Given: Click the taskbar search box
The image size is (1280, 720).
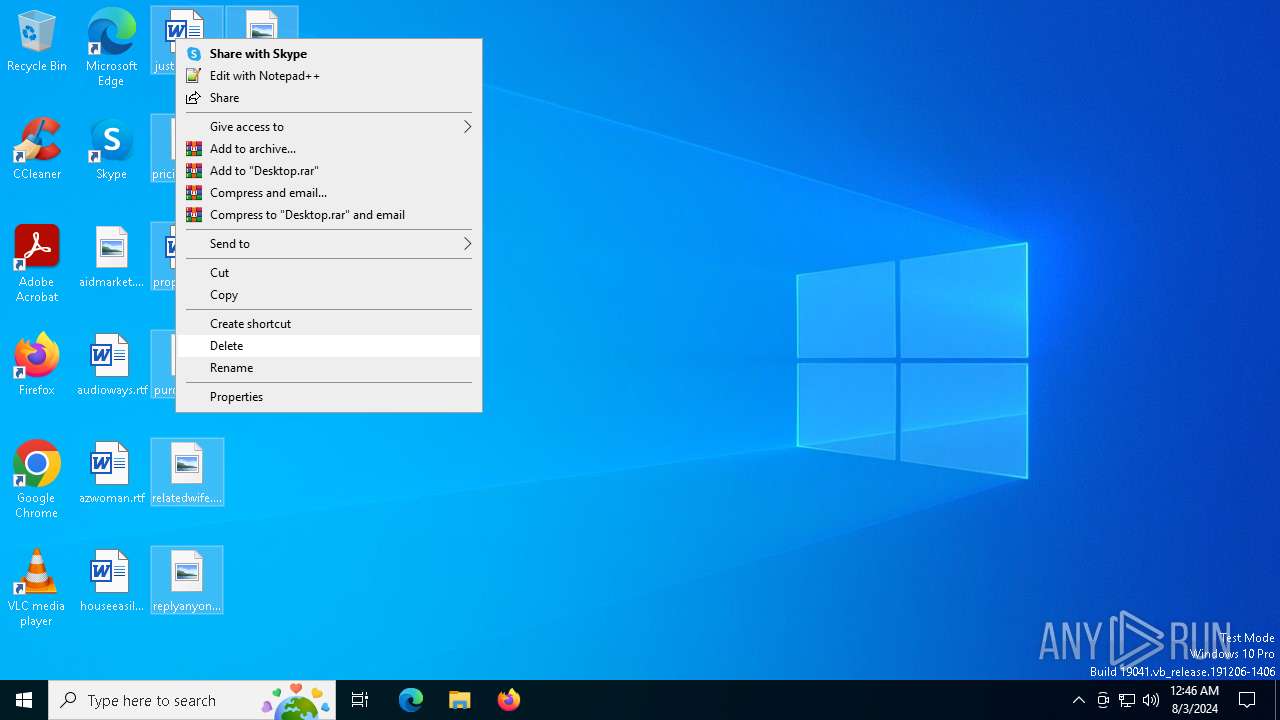Looking at the screenshot, I should pos(192,700).
